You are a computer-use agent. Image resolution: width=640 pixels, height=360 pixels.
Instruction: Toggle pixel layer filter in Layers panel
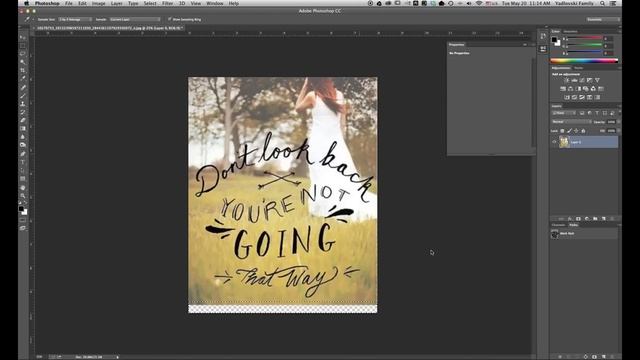(x=582, y=113)
